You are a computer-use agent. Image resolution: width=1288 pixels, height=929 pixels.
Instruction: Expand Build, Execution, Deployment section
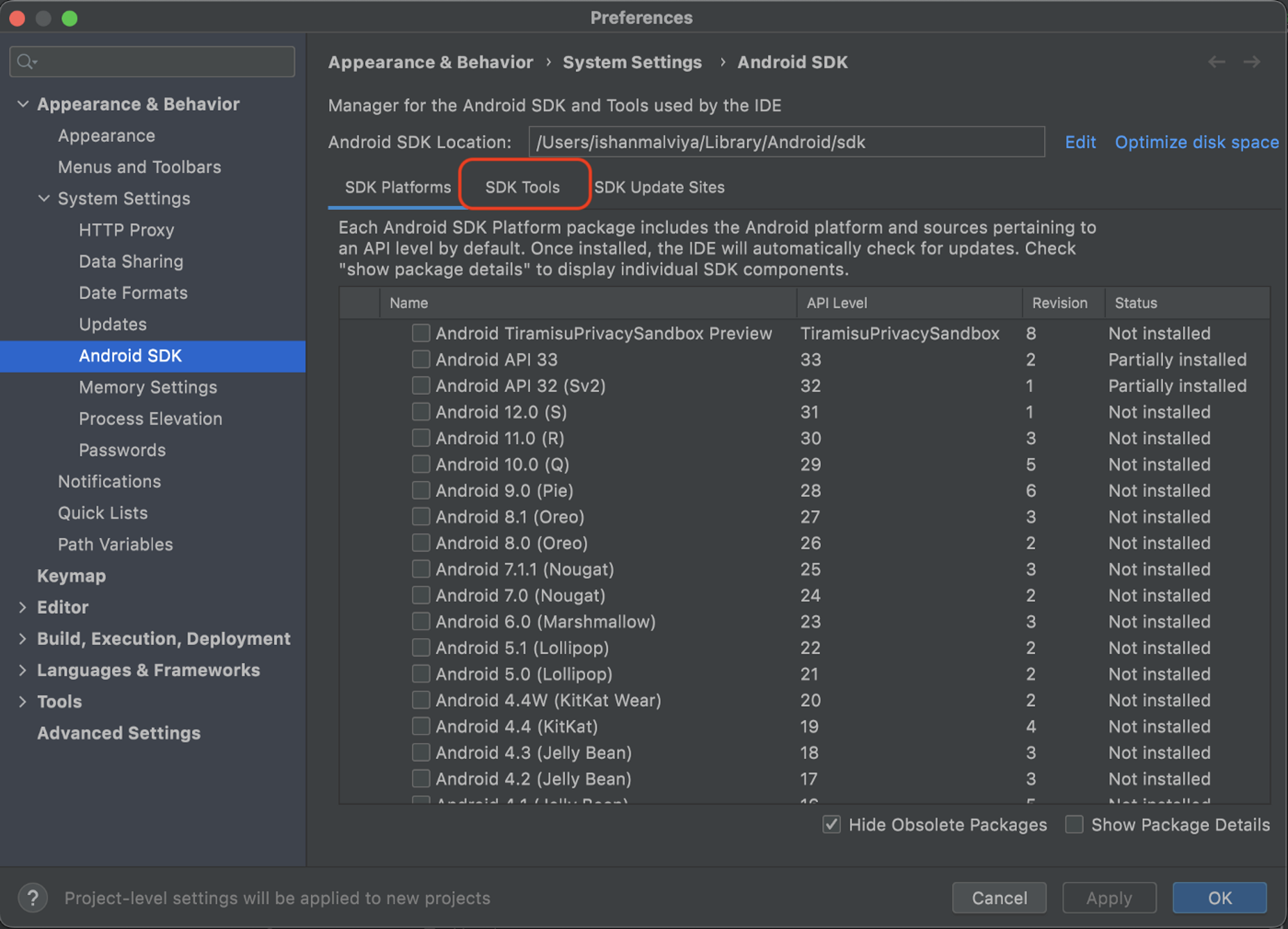pos(23,639)
